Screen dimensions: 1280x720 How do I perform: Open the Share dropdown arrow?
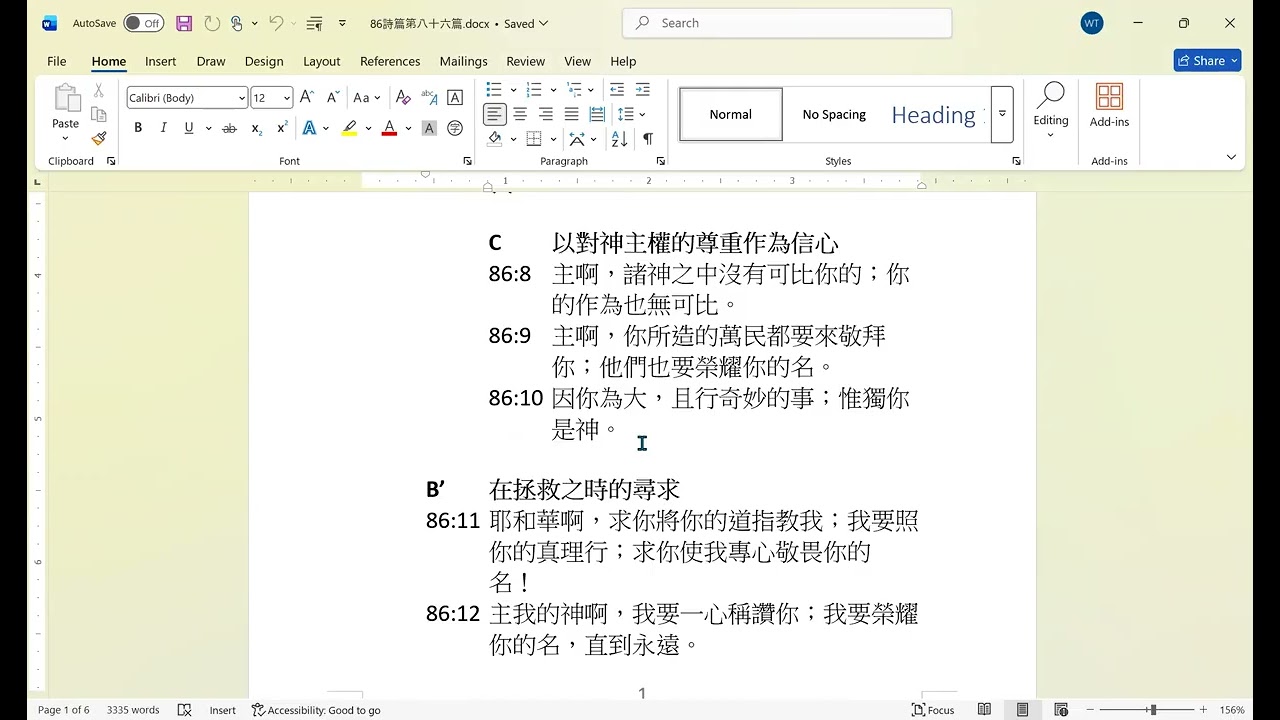click(x=1234, y=61)
